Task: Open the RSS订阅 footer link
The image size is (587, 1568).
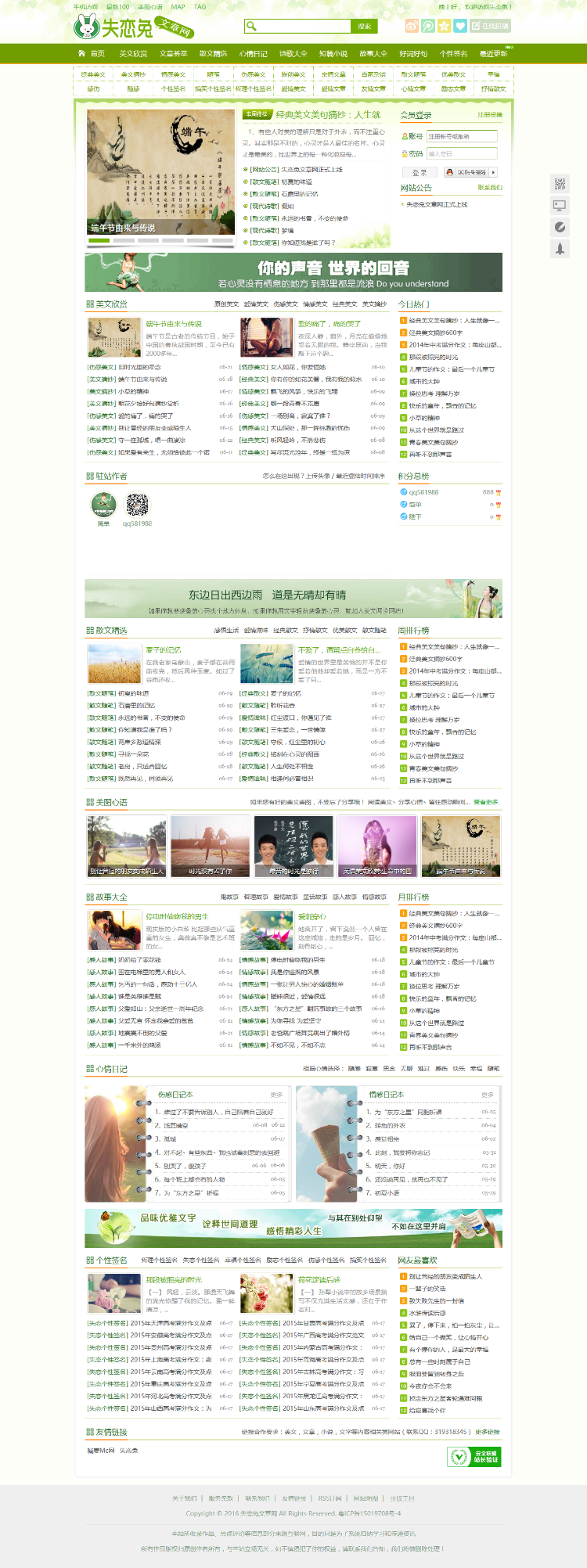Action: [330, 1498]
